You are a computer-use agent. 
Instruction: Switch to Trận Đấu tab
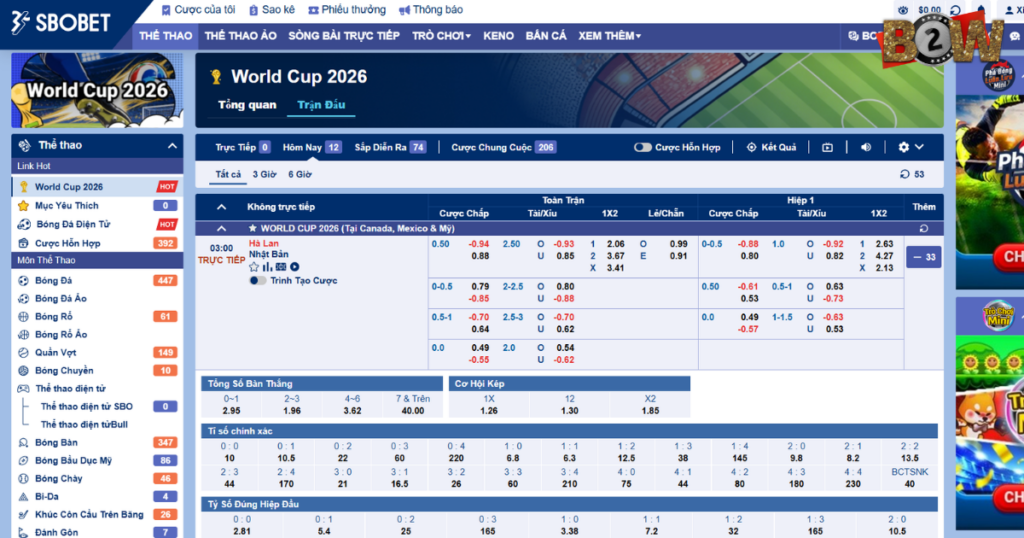point(321,104)
